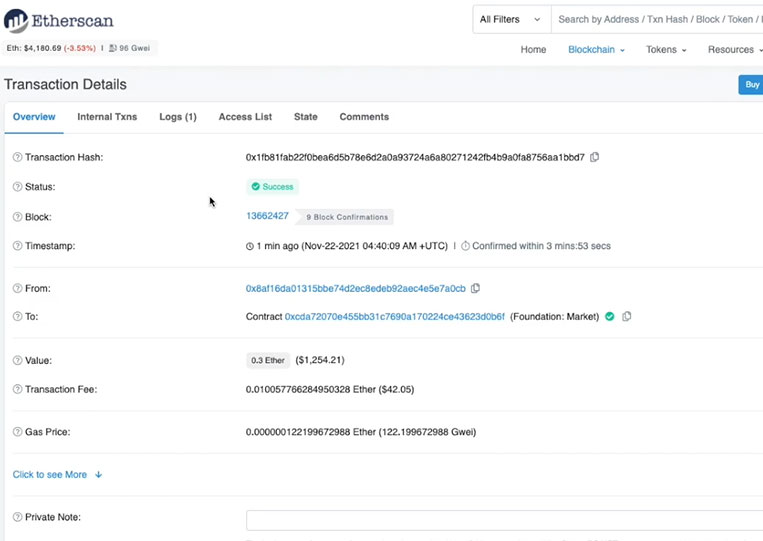Switch to the State tab
763x541 pixels.
306,117
